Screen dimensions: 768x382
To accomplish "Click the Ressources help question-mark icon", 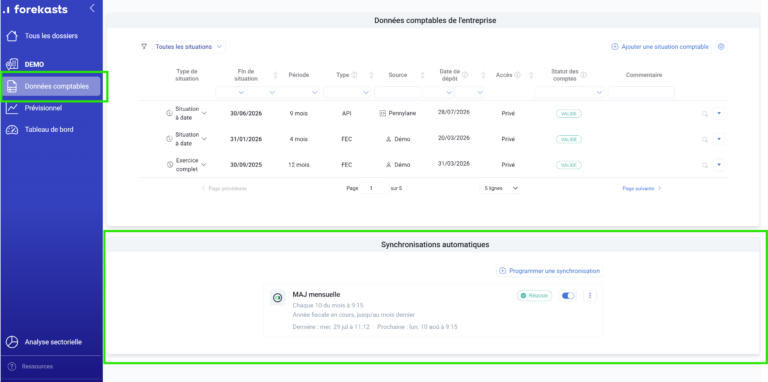I will coord(12,366).
